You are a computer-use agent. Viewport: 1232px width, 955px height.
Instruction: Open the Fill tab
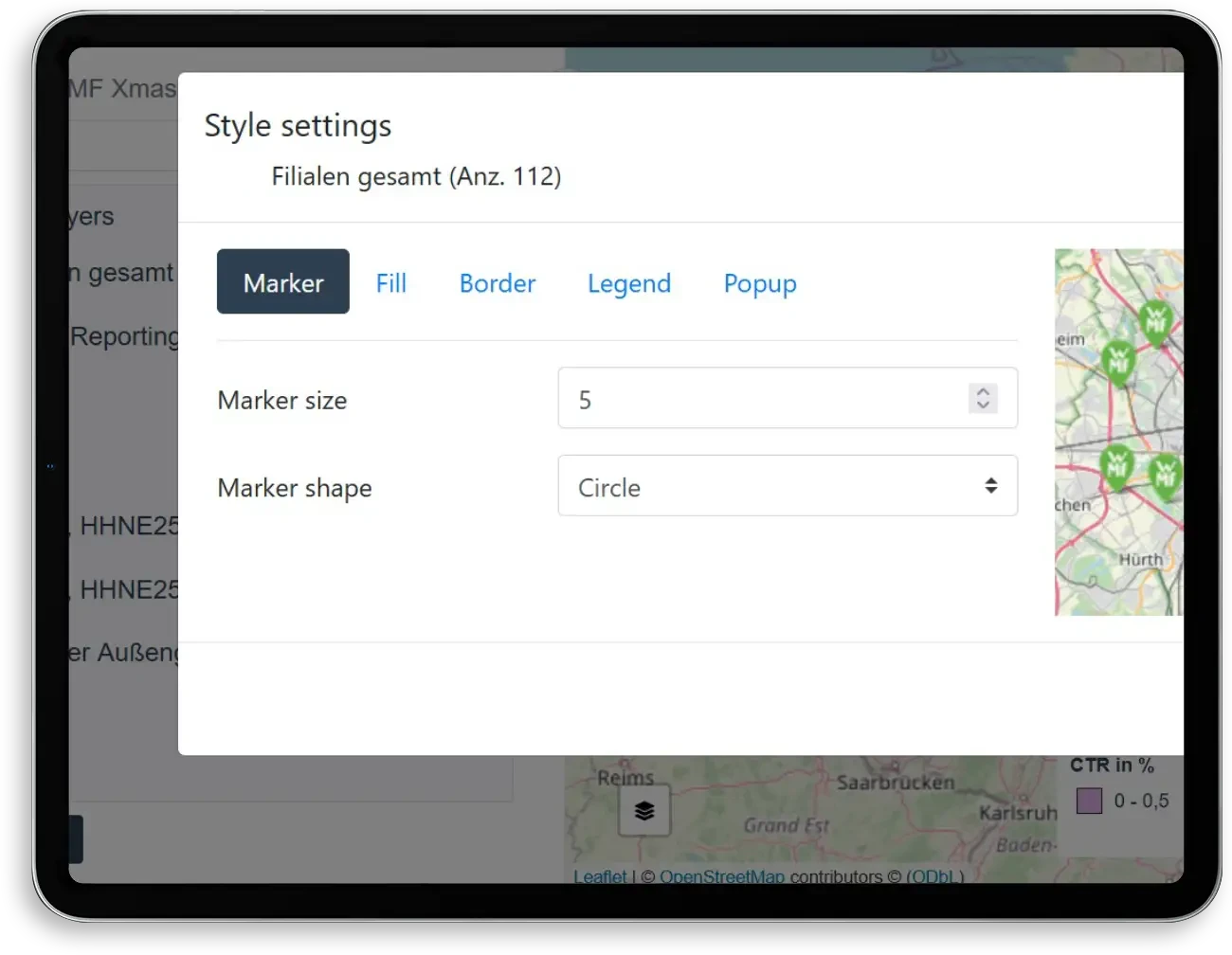click(x=390, y=283)
